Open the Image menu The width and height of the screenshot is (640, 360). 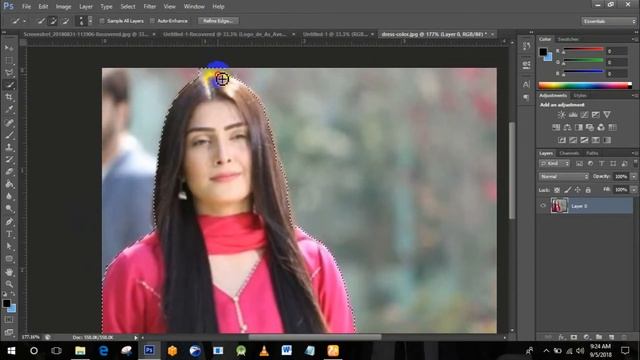[x=63, y=7]
